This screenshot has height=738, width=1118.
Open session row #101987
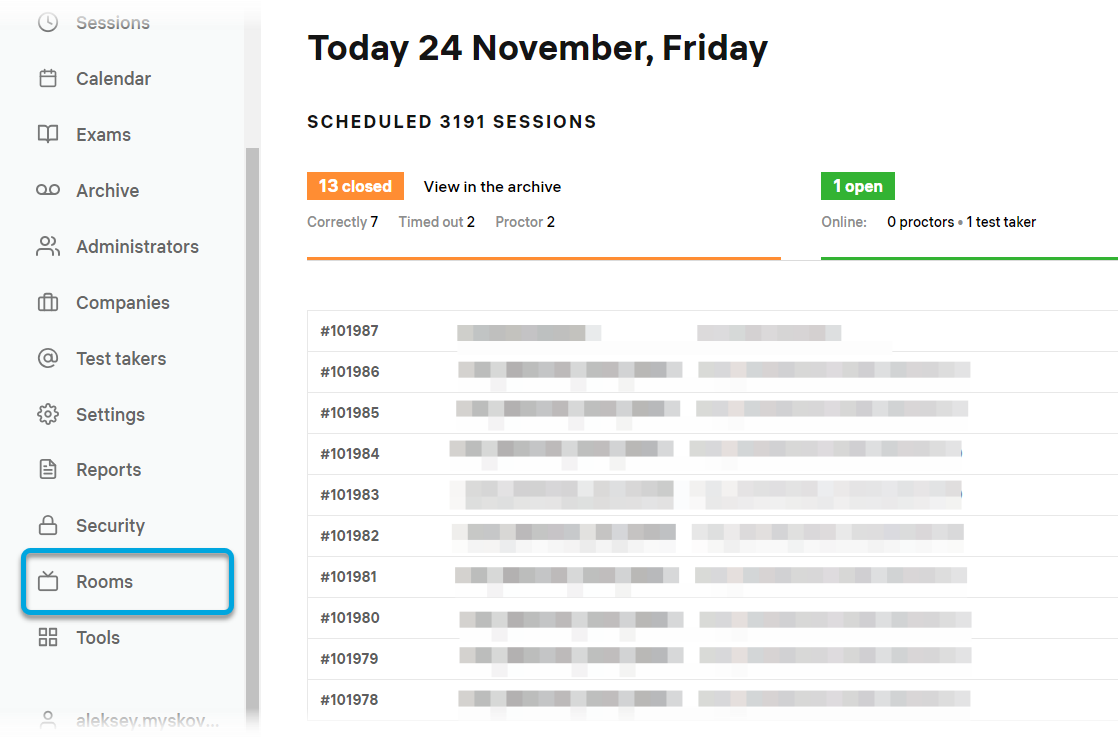349,331
